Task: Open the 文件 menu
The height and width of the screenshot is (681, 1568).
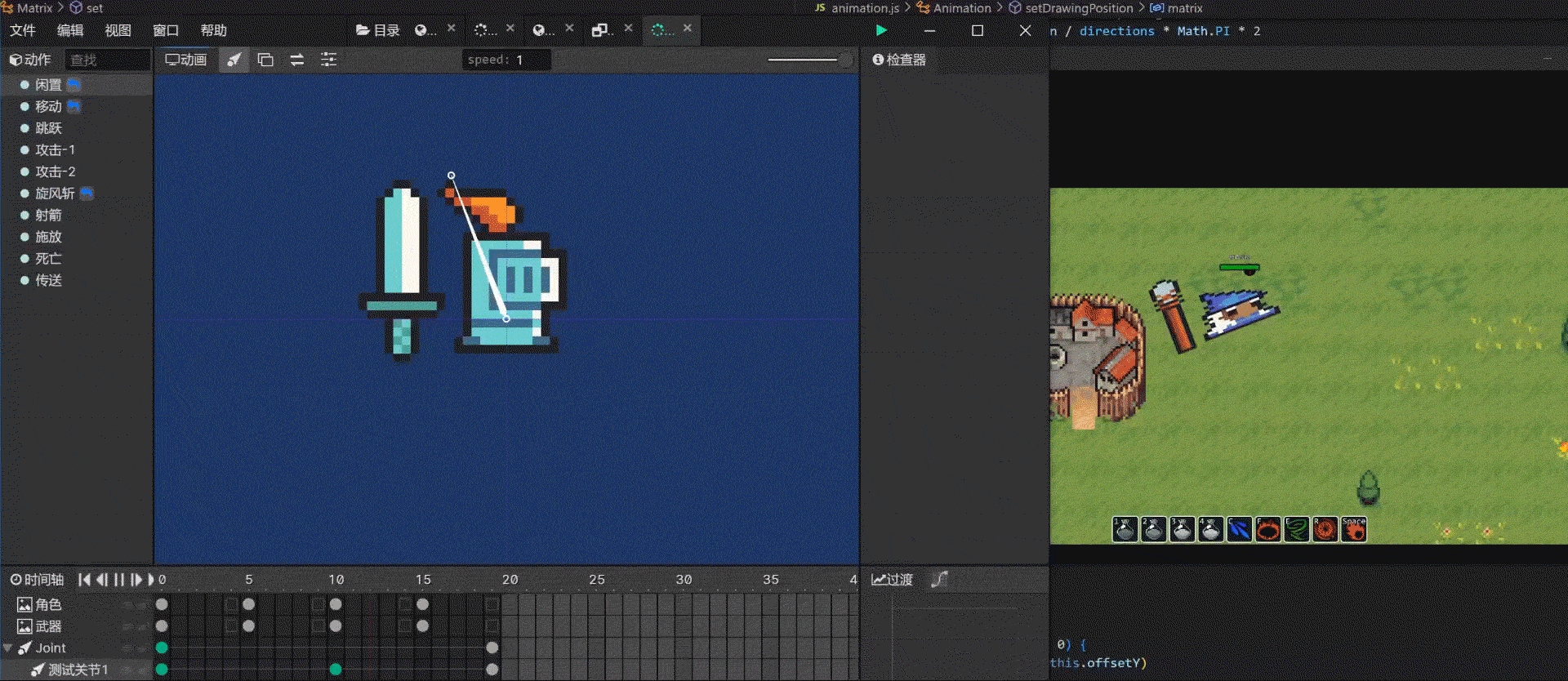Action: [x=23, y=30]
